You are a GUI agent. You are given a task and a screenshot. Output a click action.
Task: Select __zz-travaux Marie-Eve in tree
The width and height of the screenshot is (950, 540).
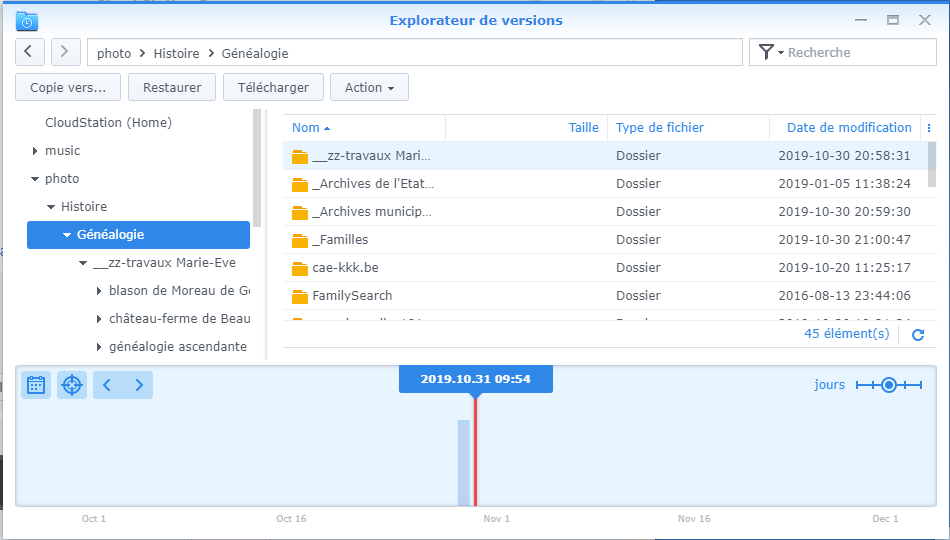point(165,262)
